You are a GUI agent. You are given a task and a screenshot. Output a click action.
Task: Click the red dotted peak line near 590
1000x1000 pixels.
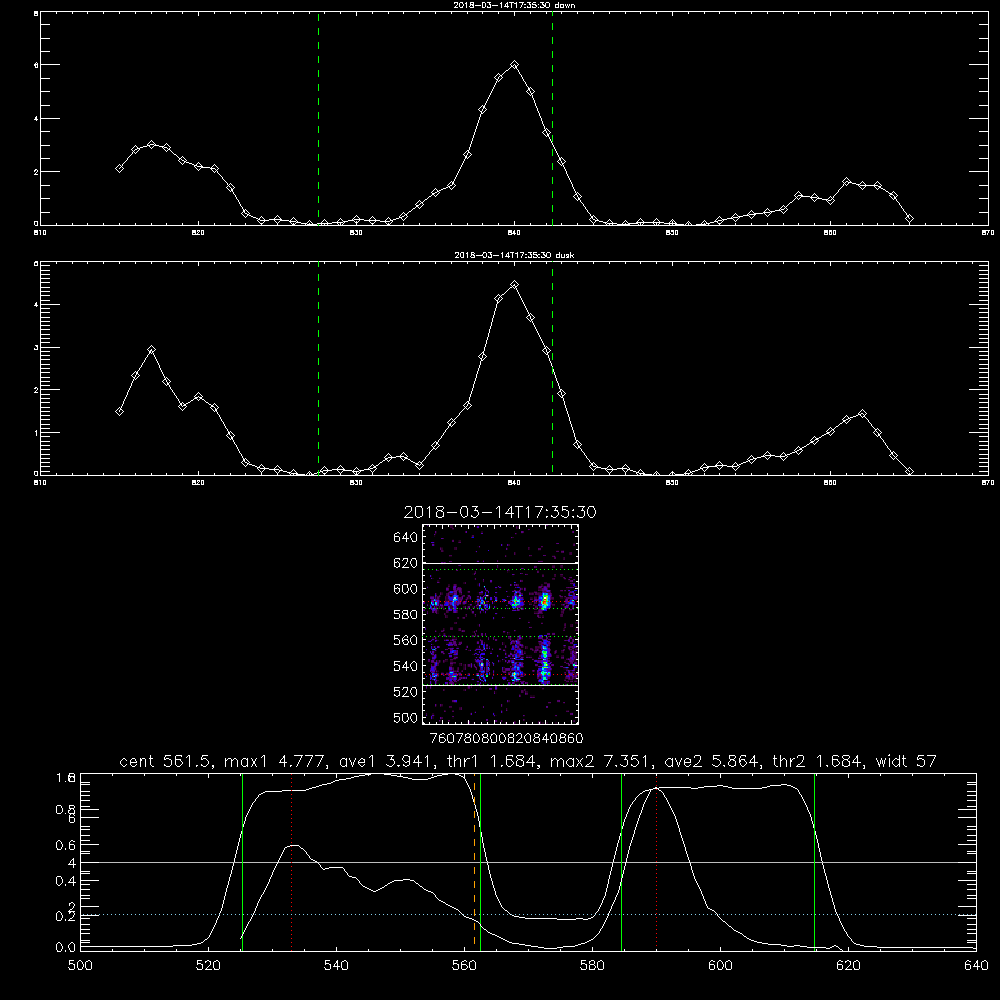656,861
